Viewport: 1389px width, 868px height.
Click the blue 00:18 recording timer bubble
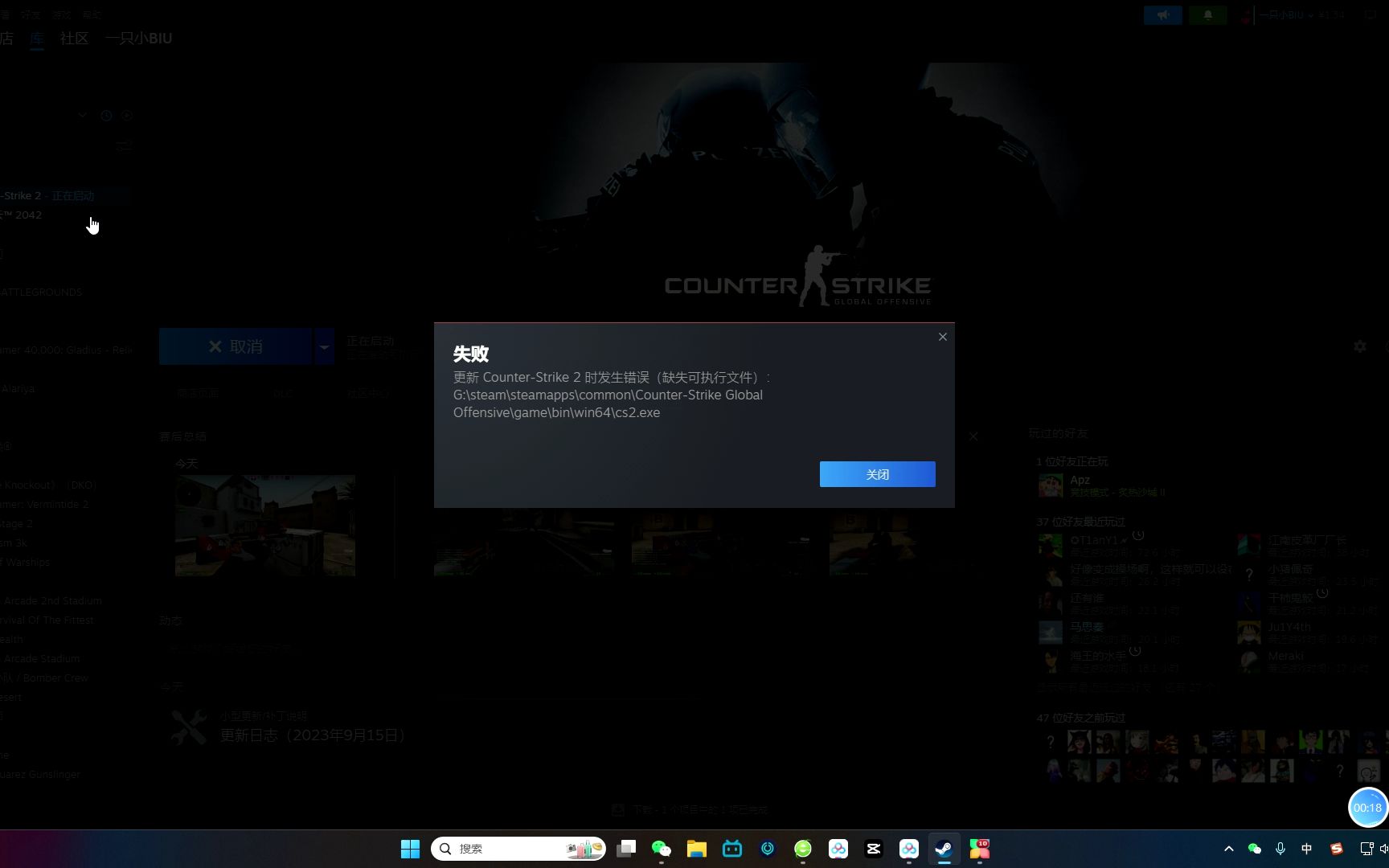1368,808
